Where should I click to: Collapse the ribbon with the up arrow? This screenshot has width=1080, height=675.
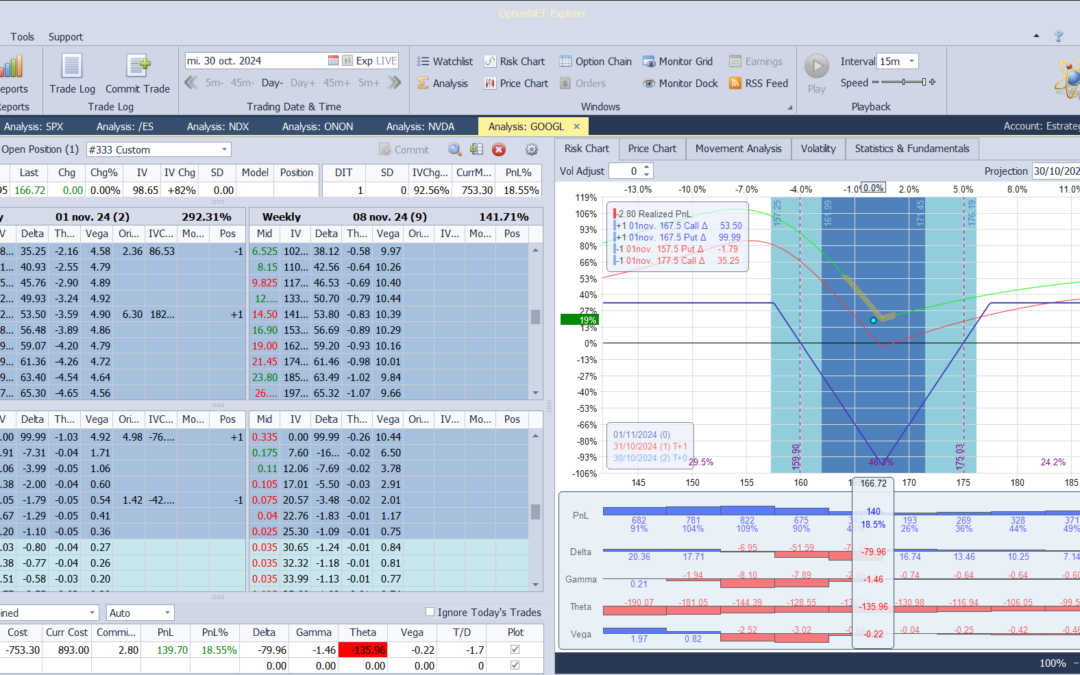(1036, 36)
